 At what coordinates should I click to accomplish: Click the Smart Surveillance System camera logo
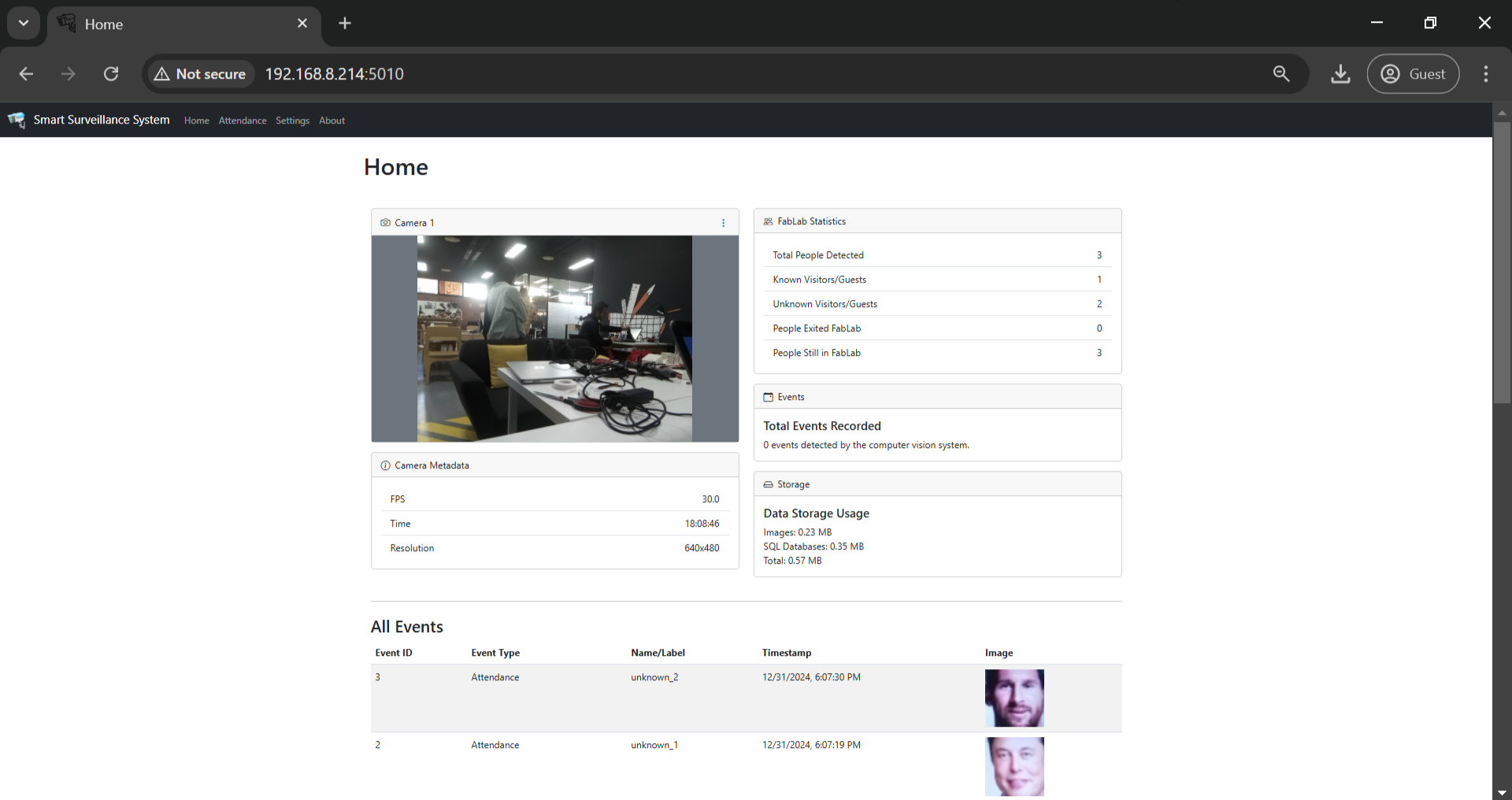17,120
